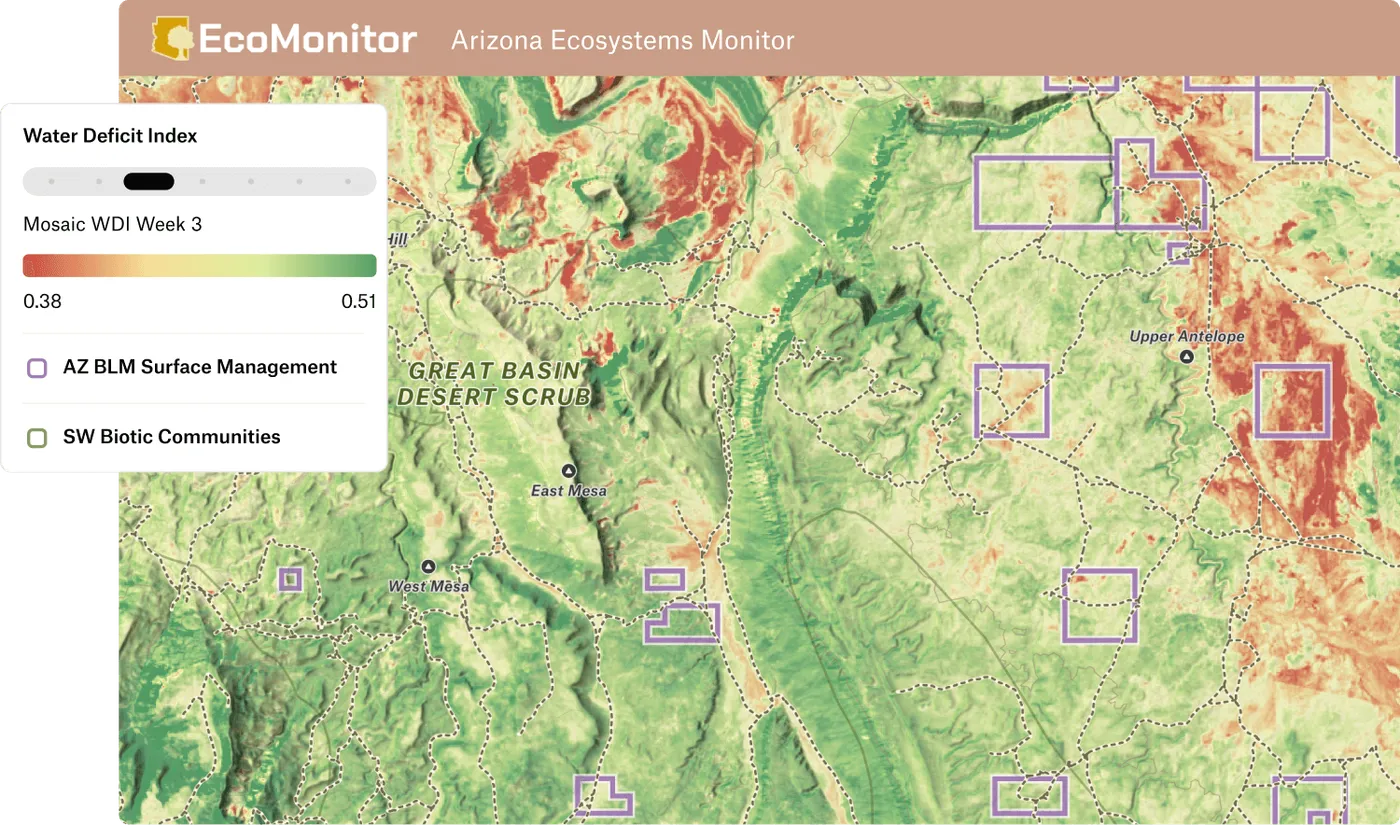
Task: Click the legend maximum value "0.51"
Action: pyautogui.click(x=358, y=301)
